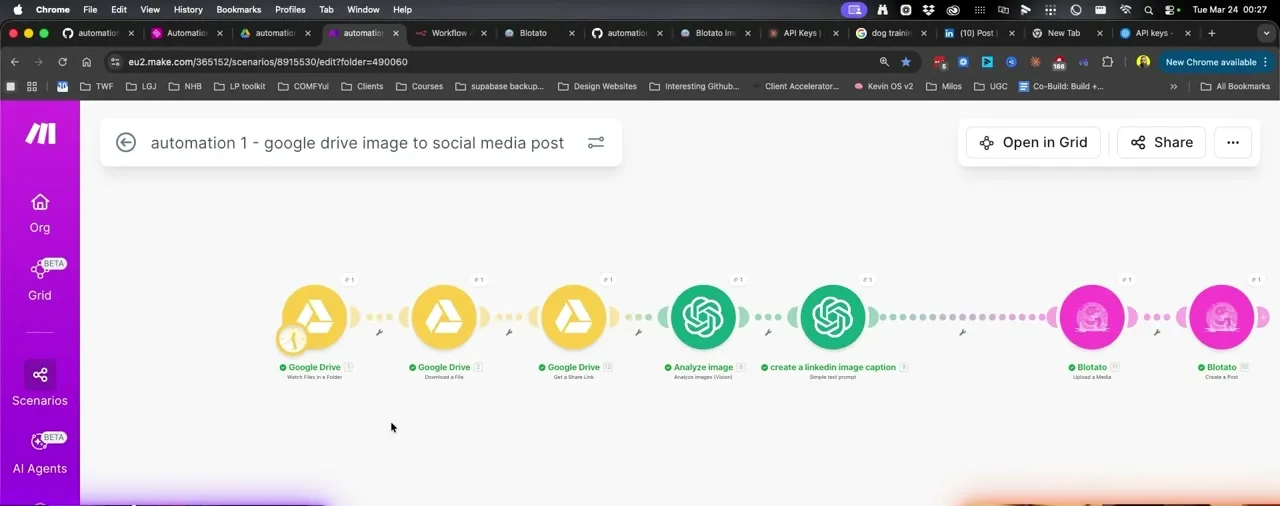Screen dimensions: 1280x506
Task: Open macOS Control Center
Action: (x=1171, y=9)
